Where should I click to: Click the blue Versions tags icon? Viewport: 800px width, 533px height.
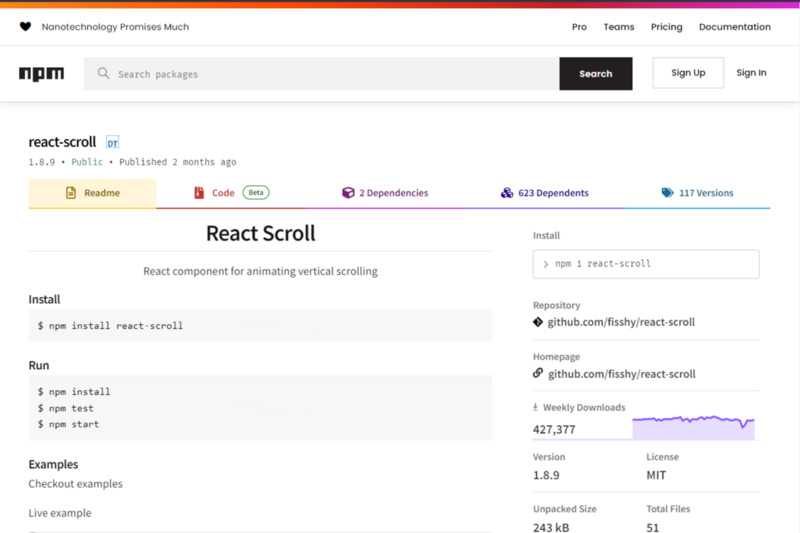tap(667, 193)
